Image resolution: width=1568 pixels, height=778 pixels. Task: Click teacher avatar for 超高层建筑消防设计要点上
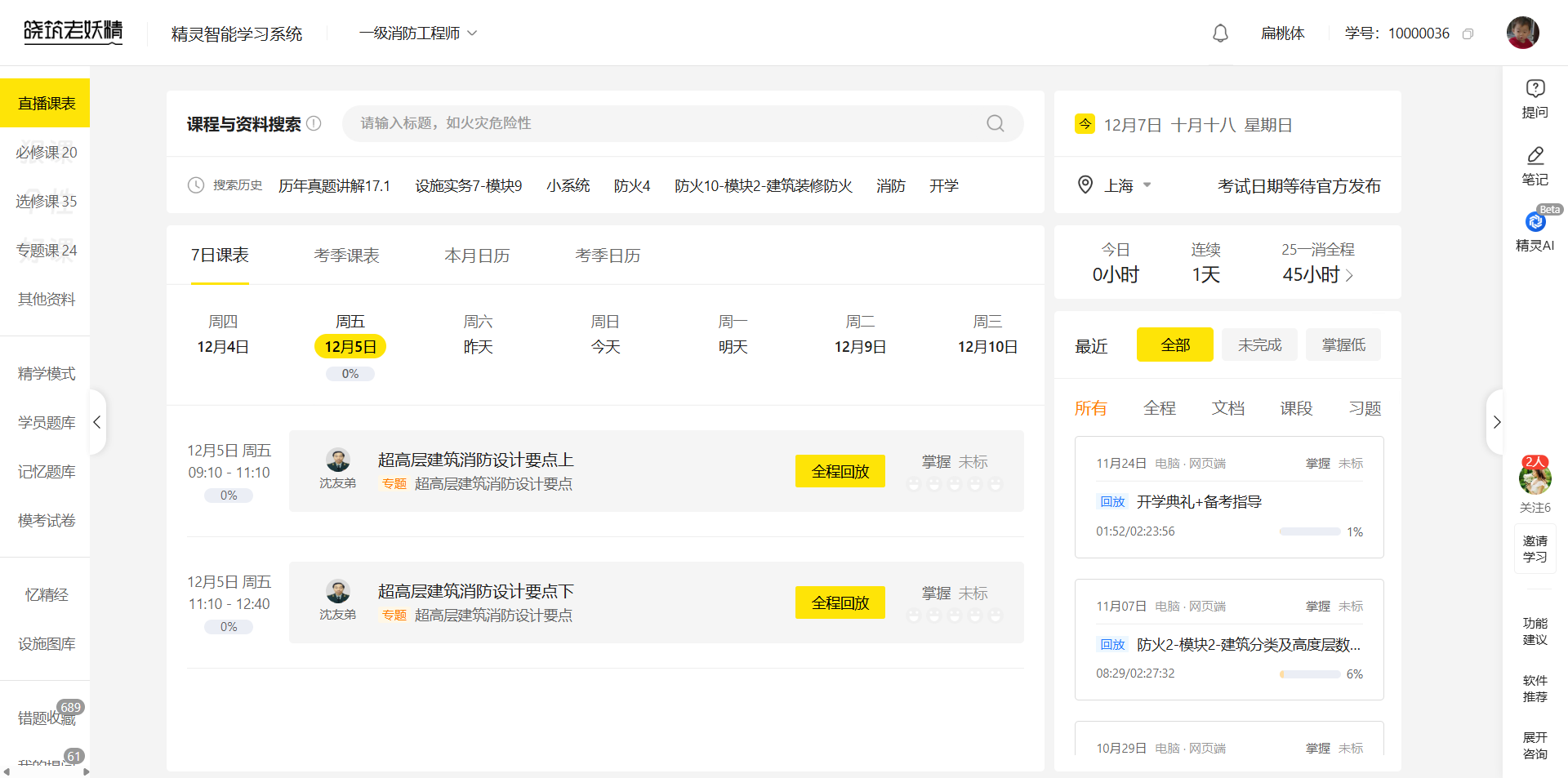click(338, 460)
